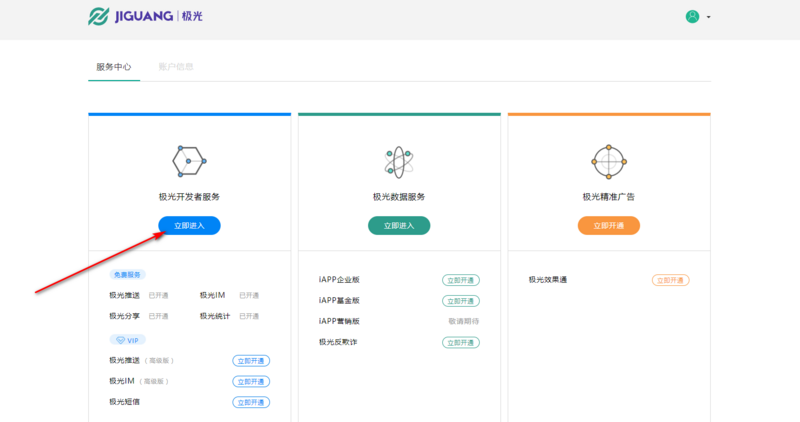The width and height of the screenshot is (800, 422).
Task: Click the free-tier 极光IM entry
Action: 212,295
